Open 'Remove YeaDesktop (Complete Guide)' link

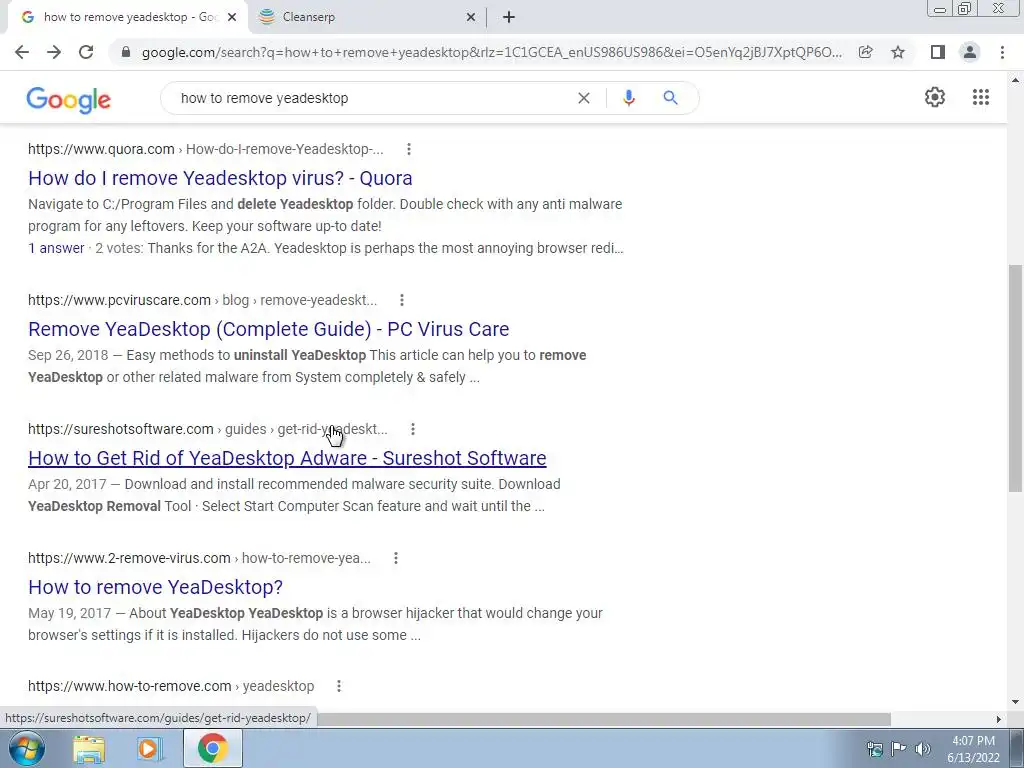click(x=268, y=329)
